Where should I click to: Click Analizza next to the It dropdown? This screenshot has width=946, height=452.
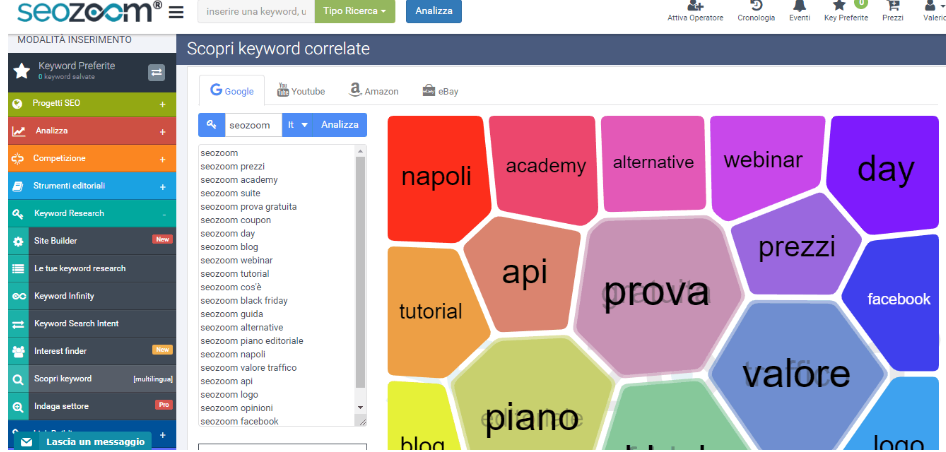point(340,125)
